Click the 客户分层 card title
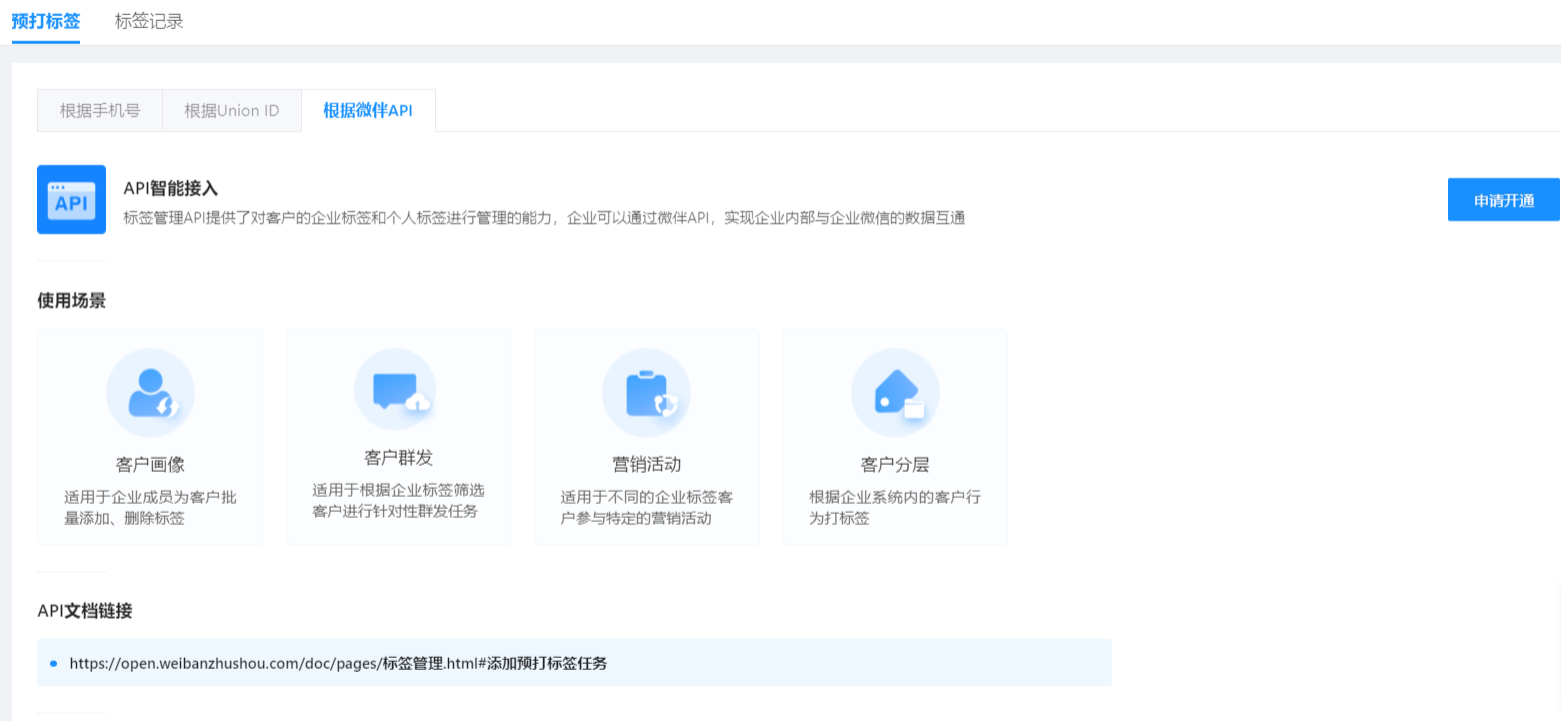 tap(895, 464)
